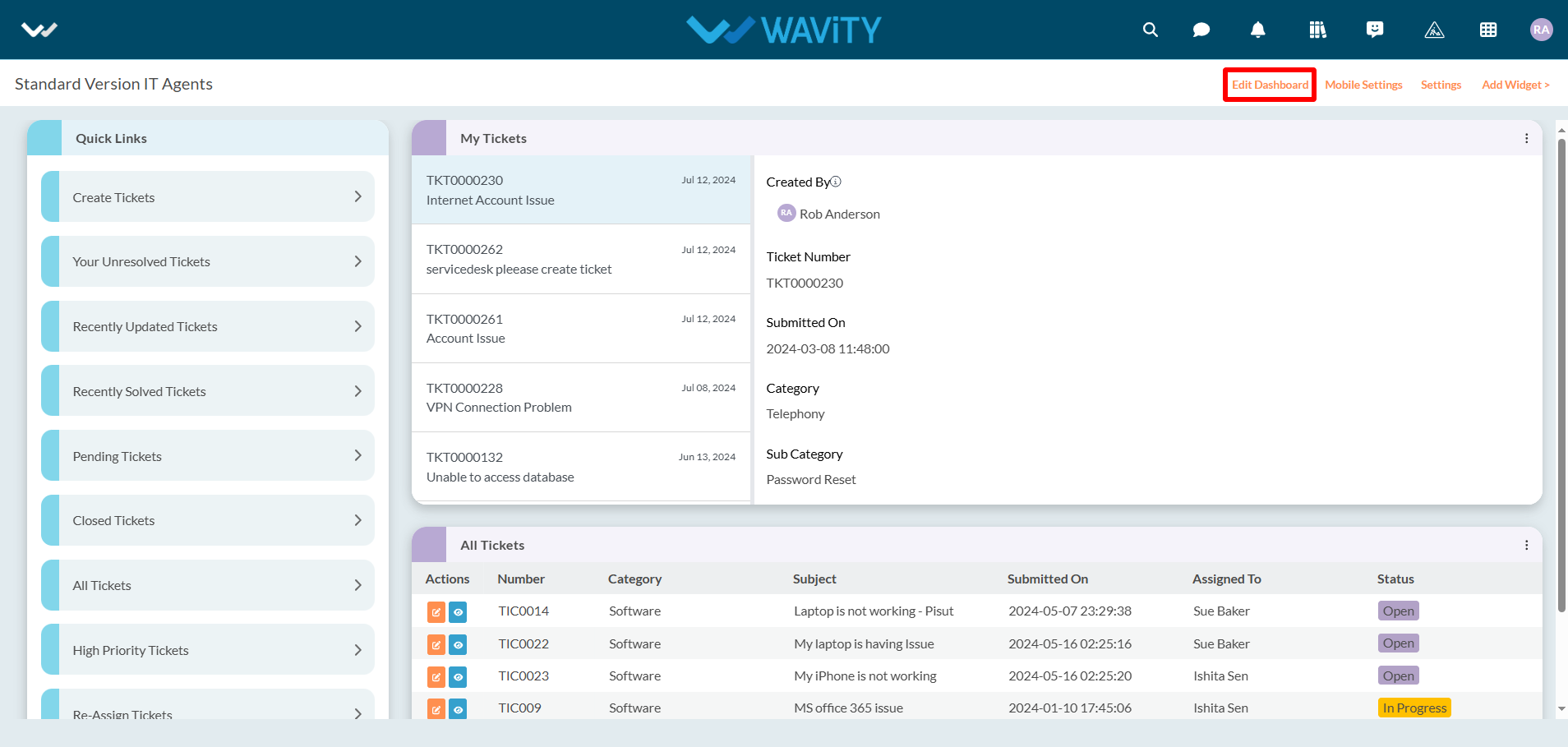Viewport: 1568px width, 747px height.
Task: Click ticket number TIC0022 cell
Action: coord(523,644)
